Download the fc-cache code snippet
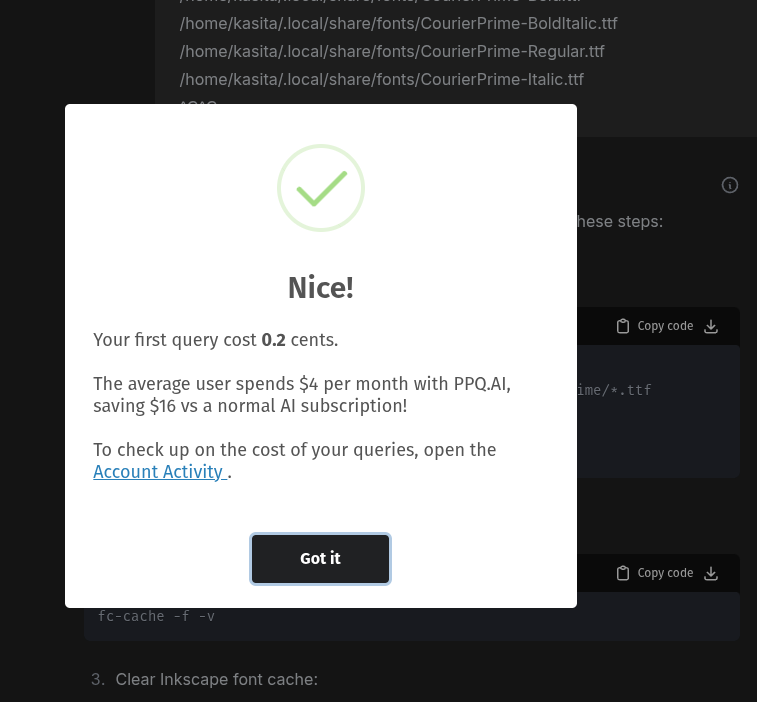Screen dimensions: 757x702 (x=711, y=573)
